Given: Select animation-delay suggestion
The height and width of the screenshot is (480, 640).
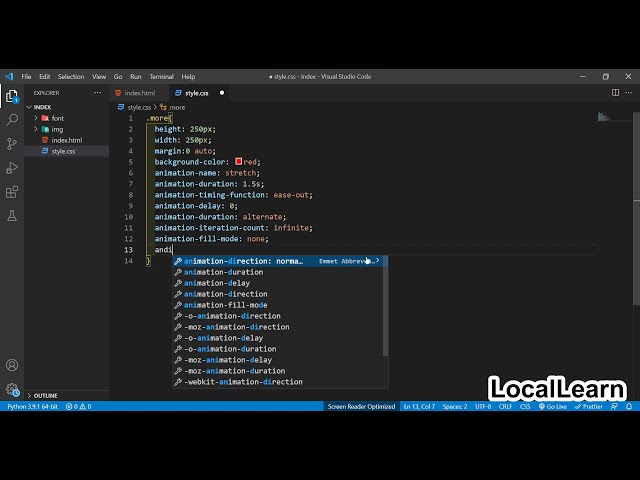Looking at the screenshot, I should click(x=278, y=283).
